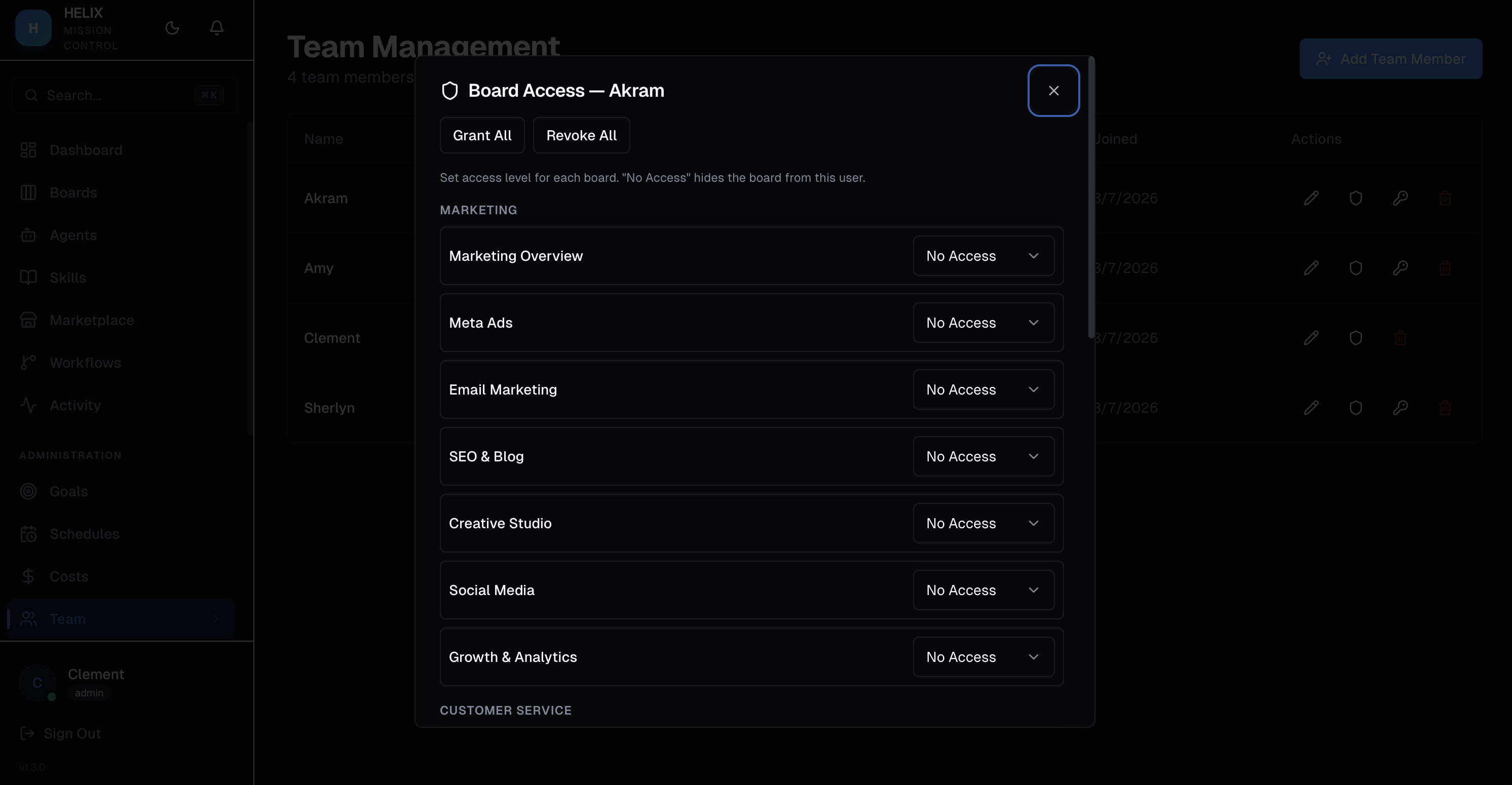Viewport: 1512px width, 785px height.
Task: Click the Actions column header
Action: tap(1316, 139)
